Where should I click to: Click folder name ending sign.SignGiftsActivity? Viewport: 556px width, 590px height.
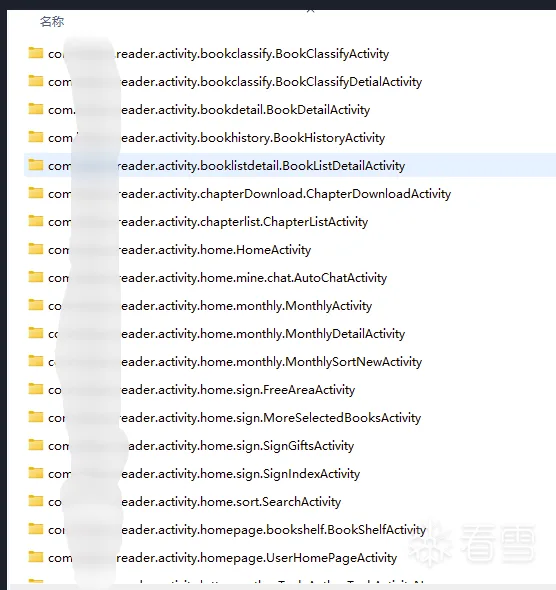coord(201,446)
